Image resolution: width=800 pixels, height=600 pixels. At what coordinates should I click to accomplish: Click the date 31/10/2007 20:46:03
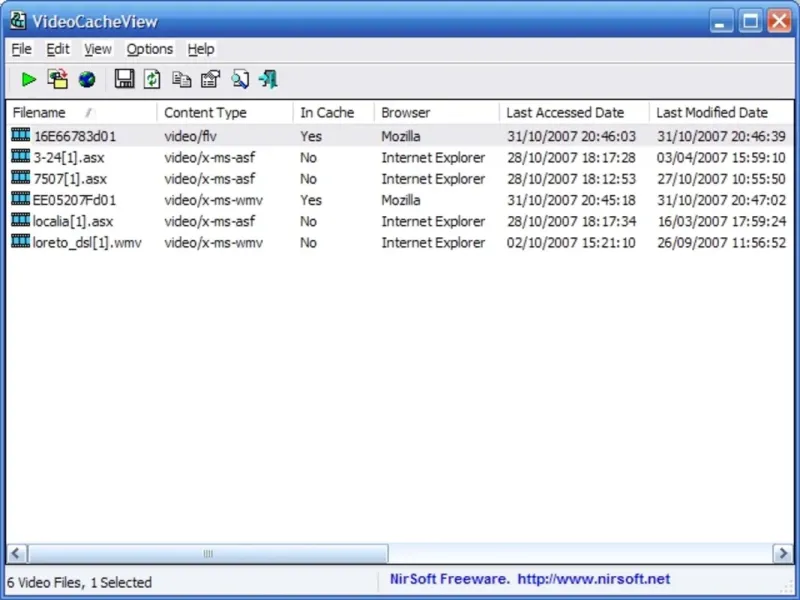tap(571, 136)
